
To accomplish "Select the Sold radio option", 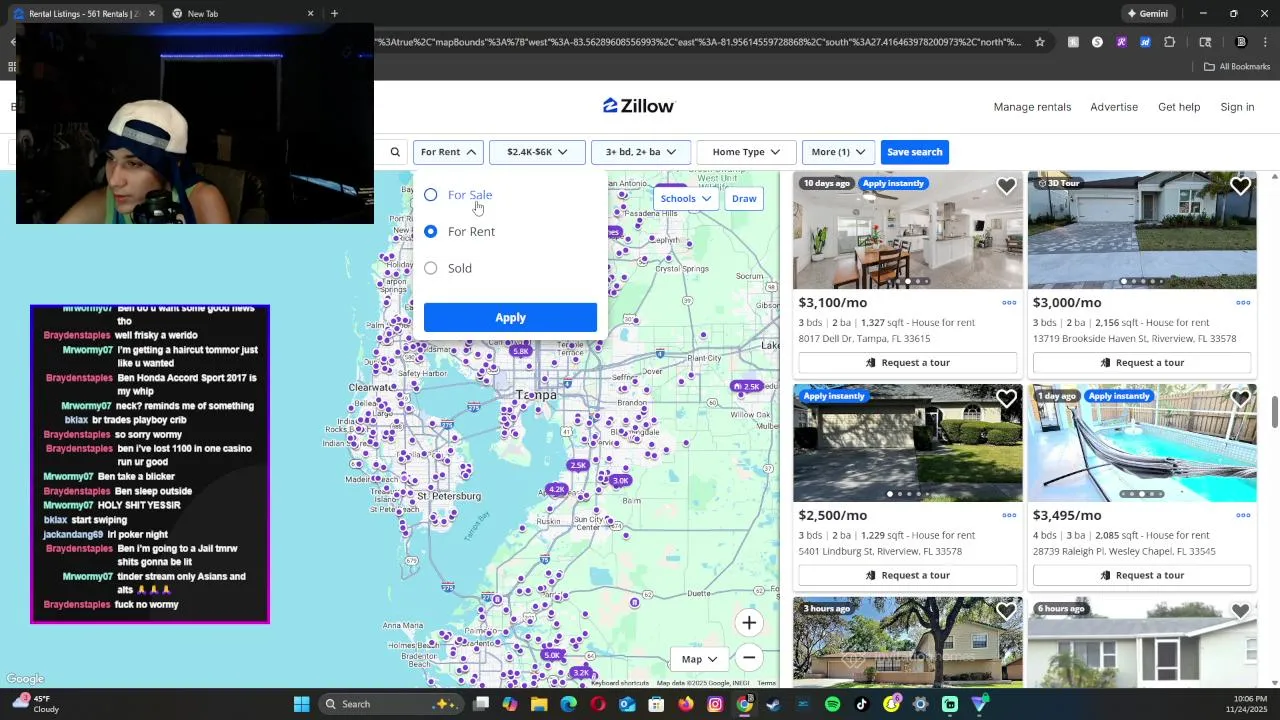I will click(x=431, y=268).
